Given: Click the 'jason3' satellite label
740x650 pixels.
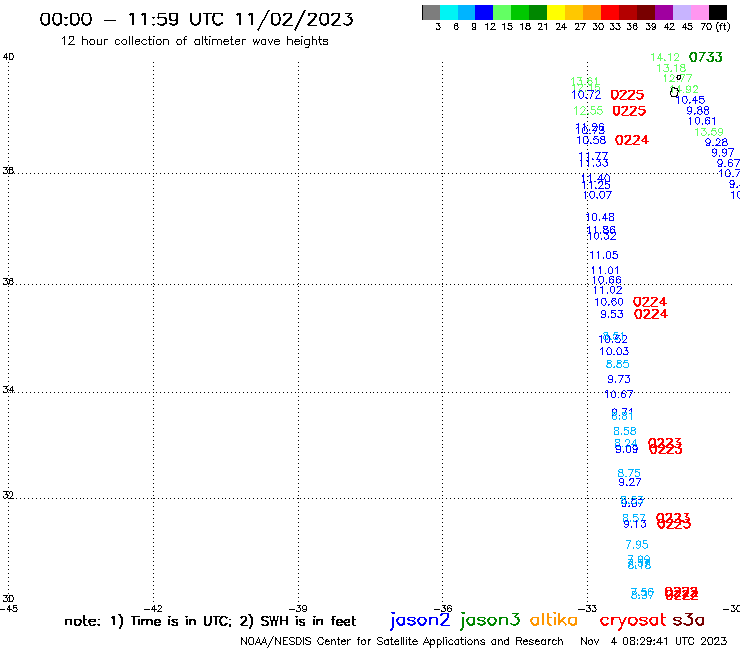Looking at the screenshot, I should pyautogui.click(x=490, y=620).
